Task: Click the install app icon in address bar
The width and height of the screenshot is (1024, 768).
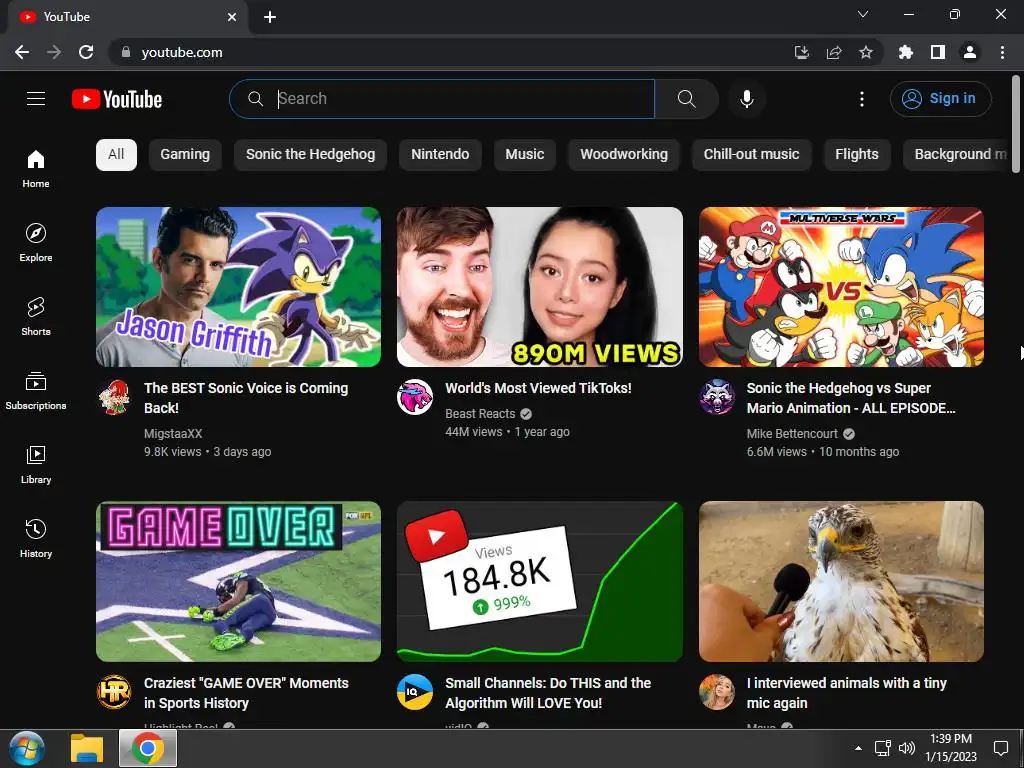Action: [802, 52]
